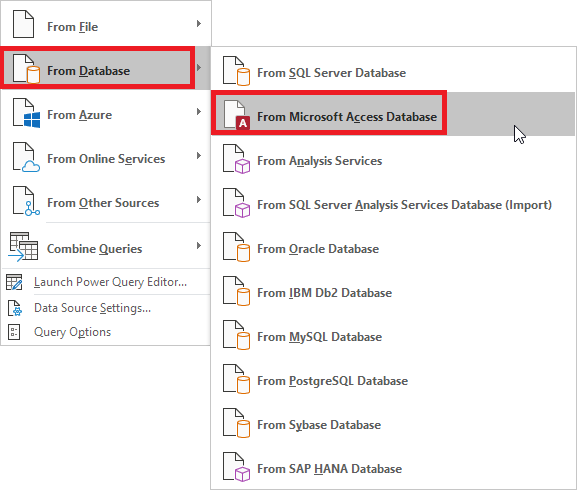Screen dimensions: 577x490
Task: Click the Data Source Settings gear icon
Action: (15, 308)
